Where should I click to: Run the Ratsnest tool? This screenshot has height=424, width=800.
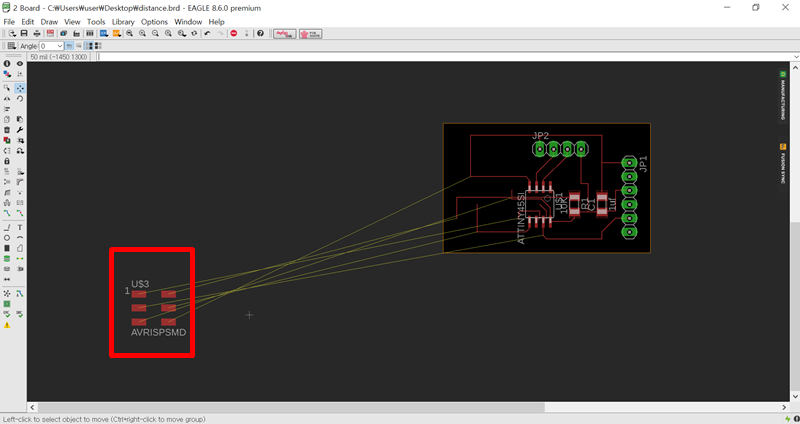7,294
